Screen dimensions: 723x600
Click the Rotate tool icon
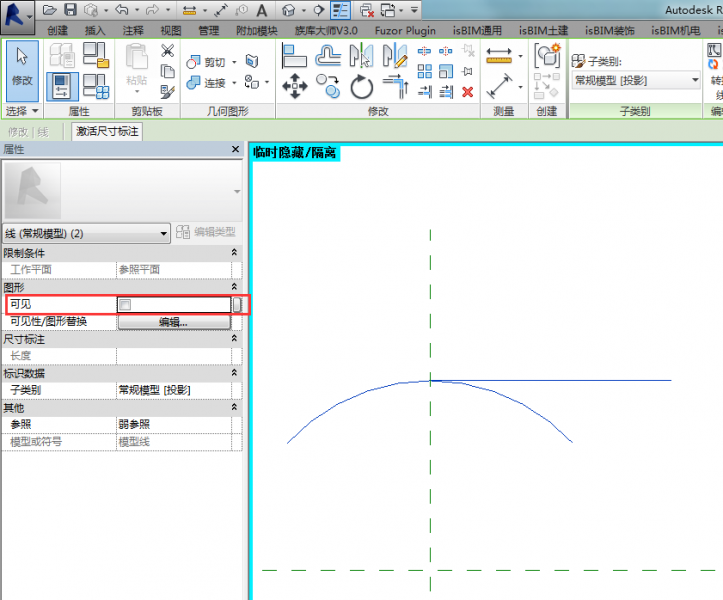click(362, 87)
